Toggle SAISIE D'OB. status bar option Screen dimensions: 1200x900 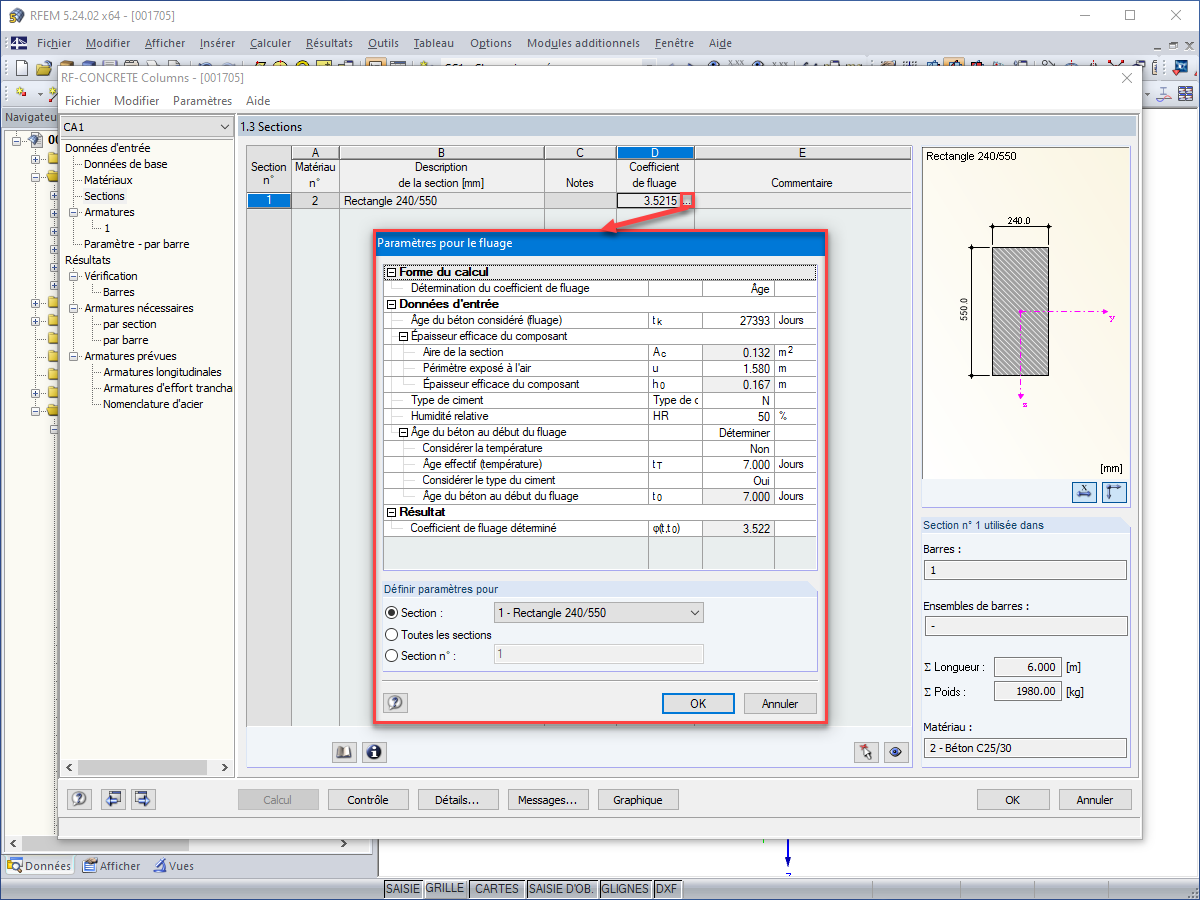[x=560, y=888]
